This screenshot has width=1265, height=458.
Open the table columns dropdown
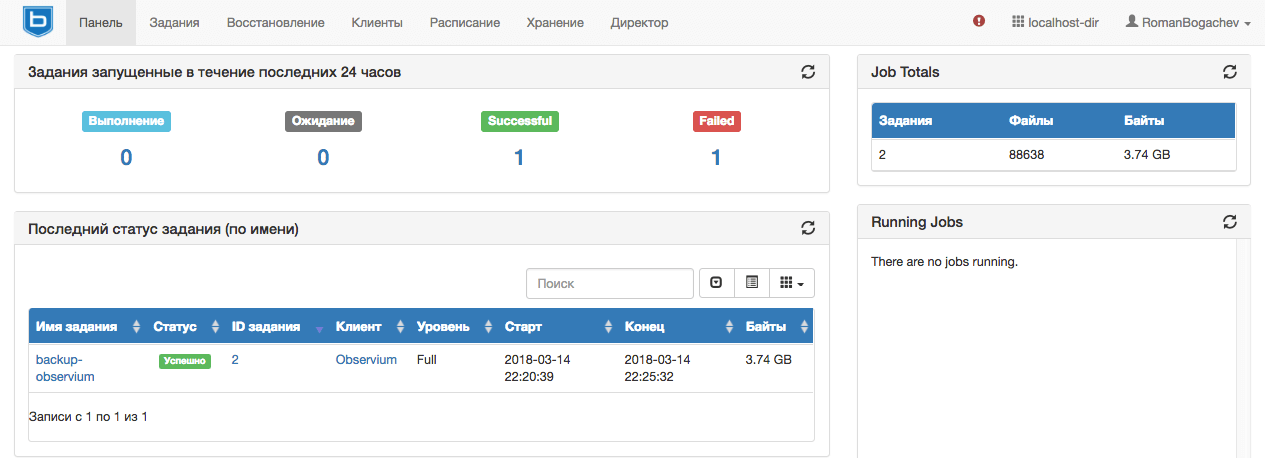point(791,283)
